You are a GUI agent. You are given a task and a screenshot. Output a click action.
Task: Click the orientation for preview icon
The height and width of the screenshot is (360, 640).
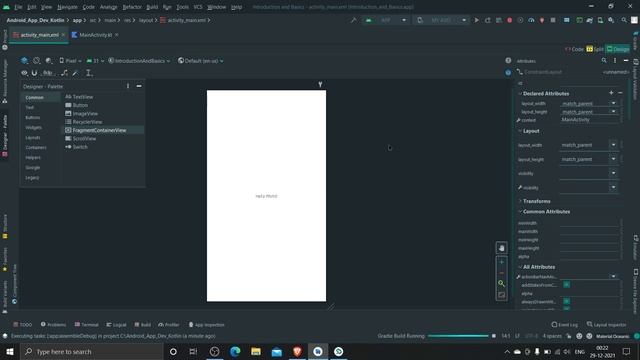(x=37, y=61)
